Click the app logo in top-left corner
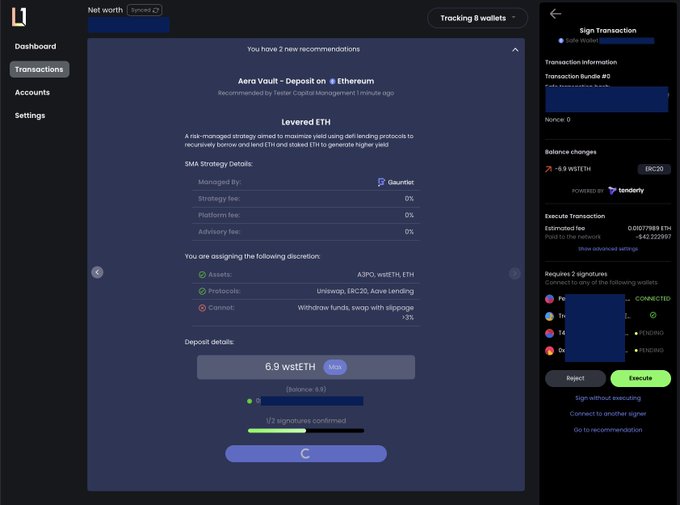680x505 pixels. pos(17,16)
